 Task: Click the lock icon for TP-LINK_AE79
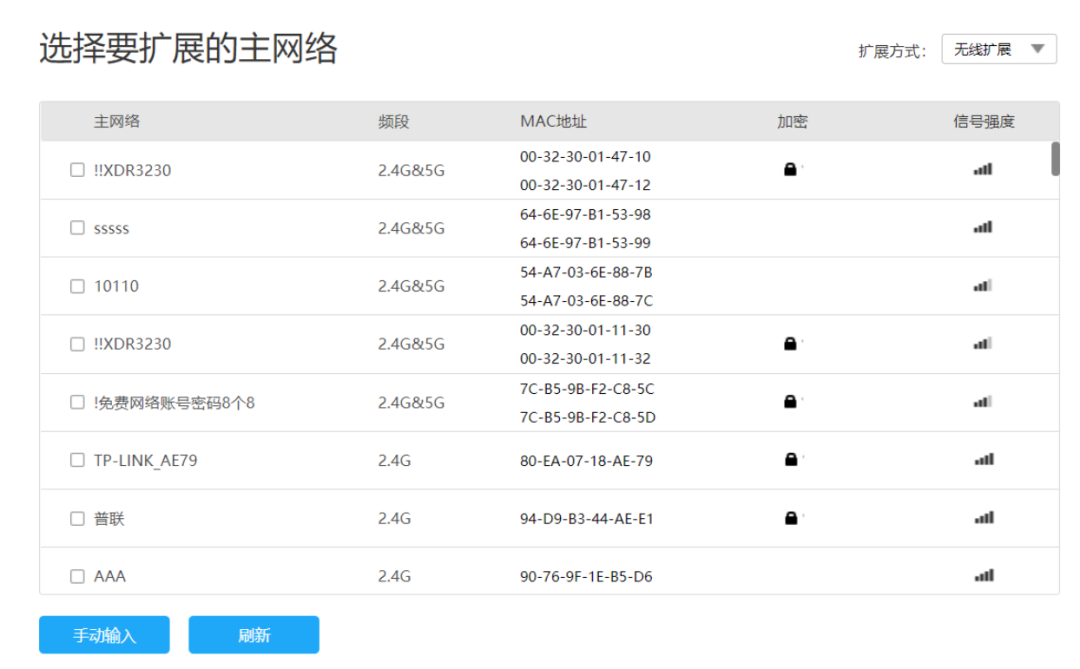pos(790,460)
